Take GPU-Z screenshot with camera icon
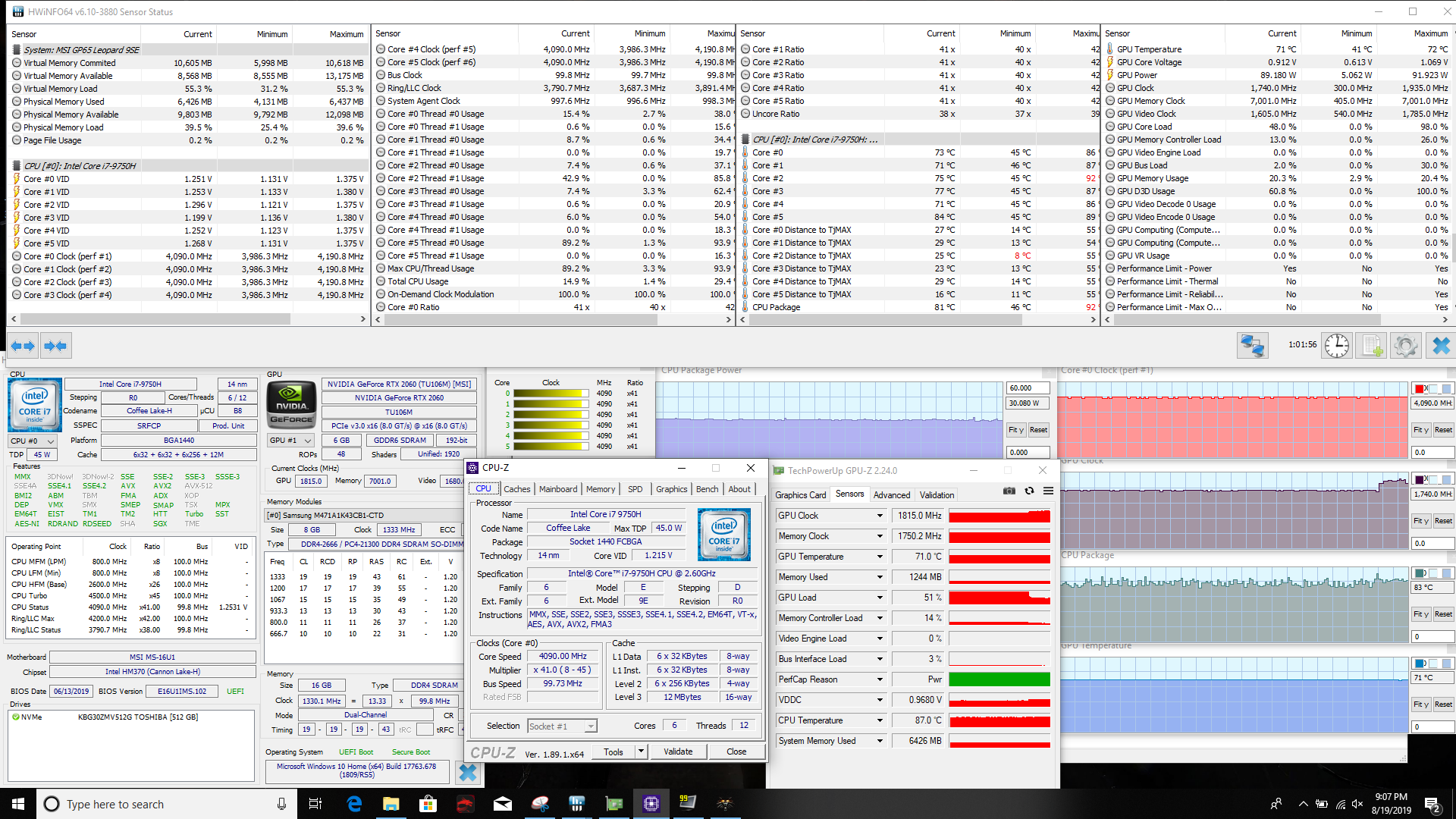The image size is (1456, 819). coord(1009,491)
